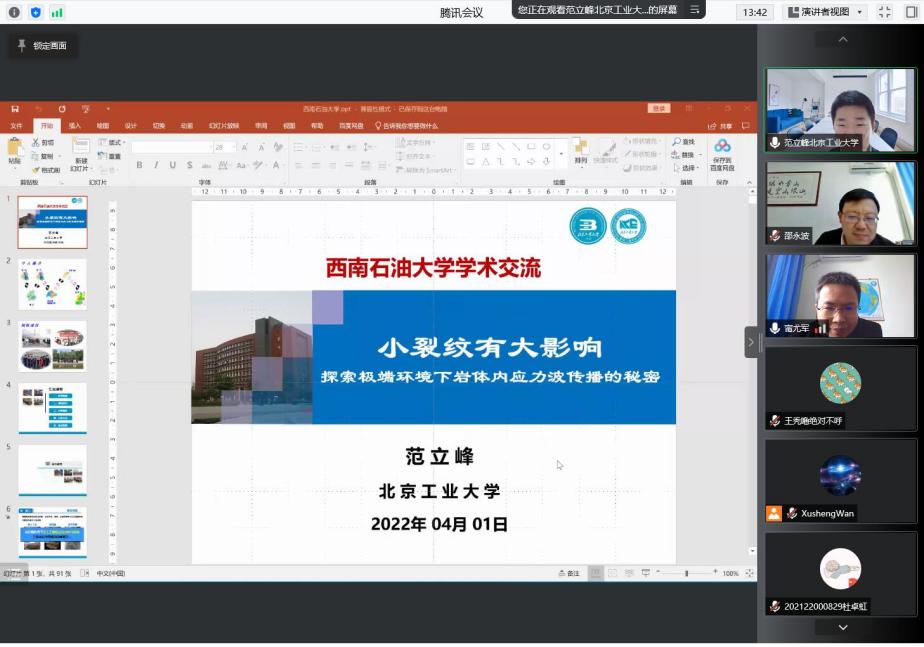
Task: Click the zoom slider handle in status bar
Action: pos(687,573)
